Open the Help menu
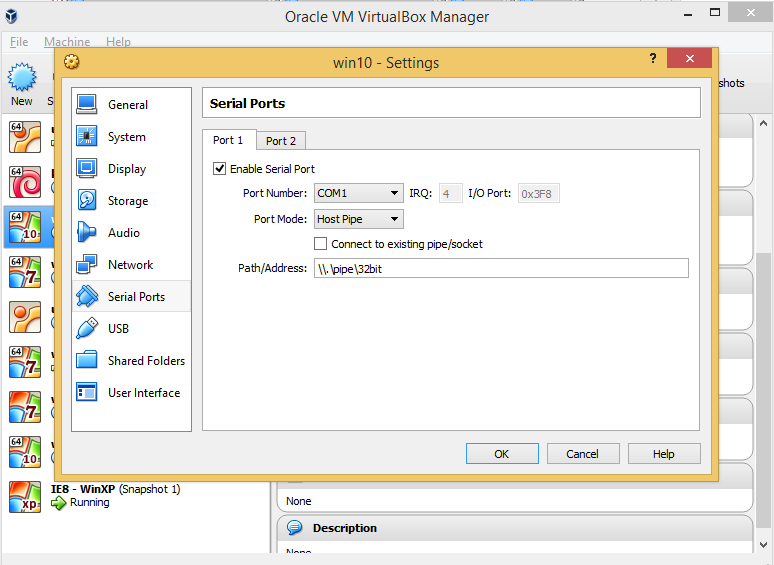The image size is (774, 565). (118, 42)
